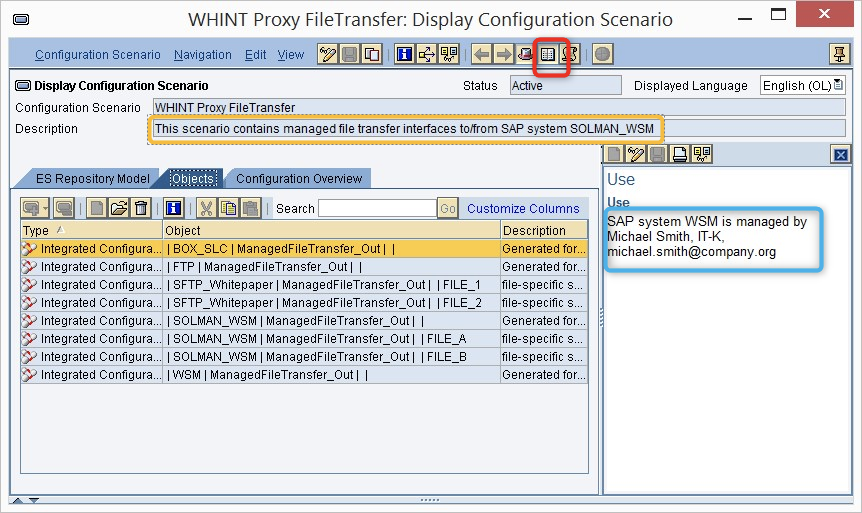Viewport: 862px width, 513px height.
Task: Select the WSM ManagedFileTransfer_Out row
Action: [305, 374]
